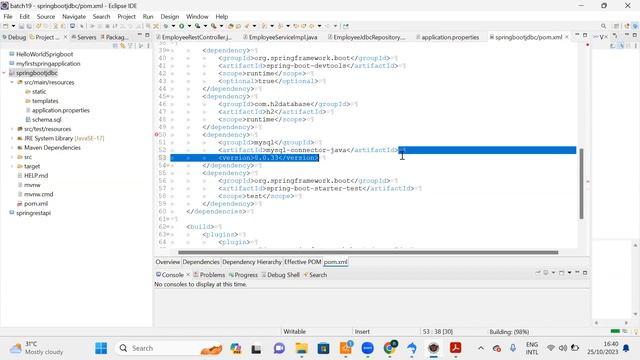The width and height of the screenshot is (640, 360).
Task: Minimize the Console panel
Action: (x=577, y=272)
